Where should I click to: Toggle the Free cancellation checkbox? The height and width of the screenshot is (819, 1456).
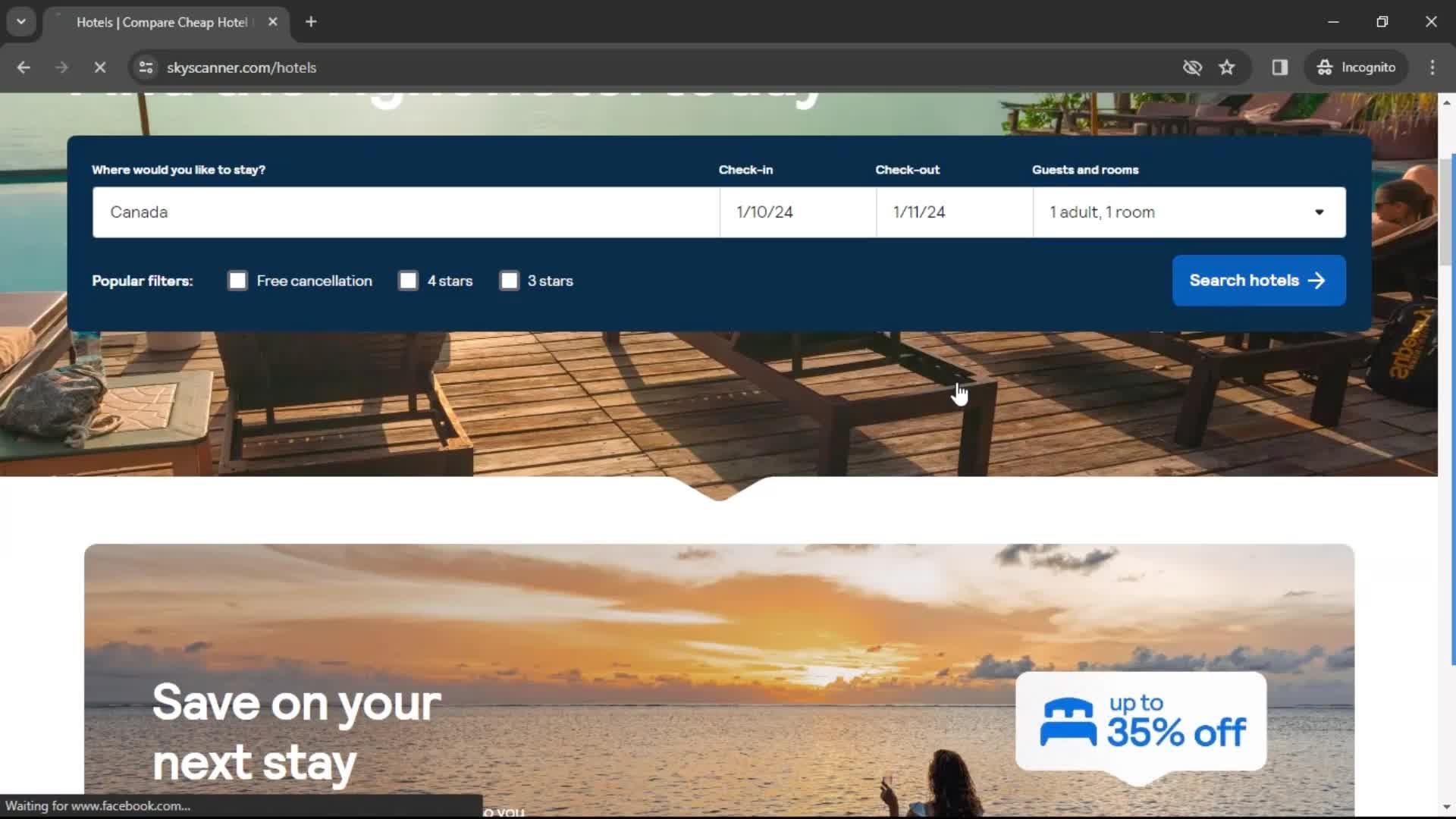pos(238,281)
